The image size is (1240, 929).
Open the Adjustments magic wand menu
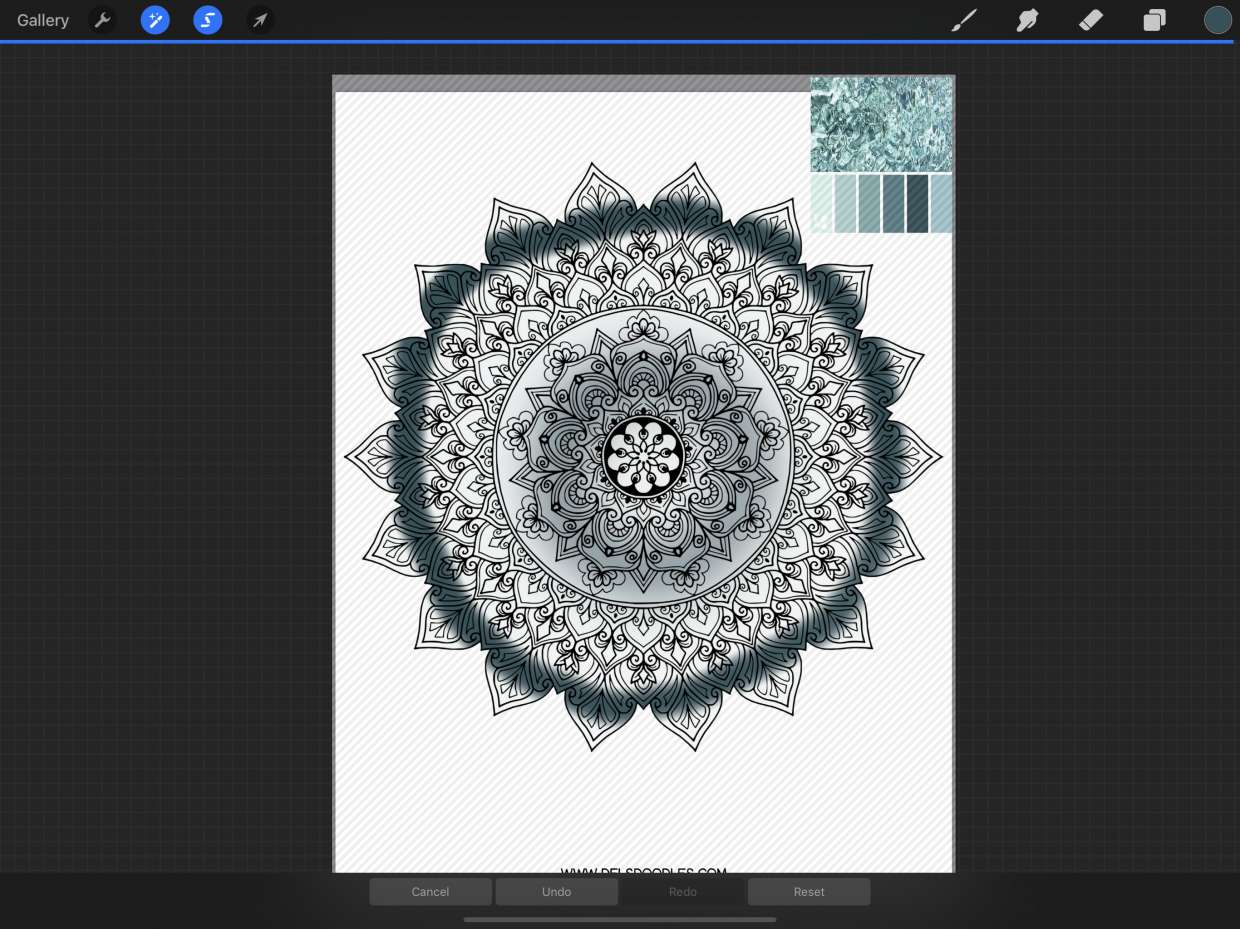click(155, 20)
